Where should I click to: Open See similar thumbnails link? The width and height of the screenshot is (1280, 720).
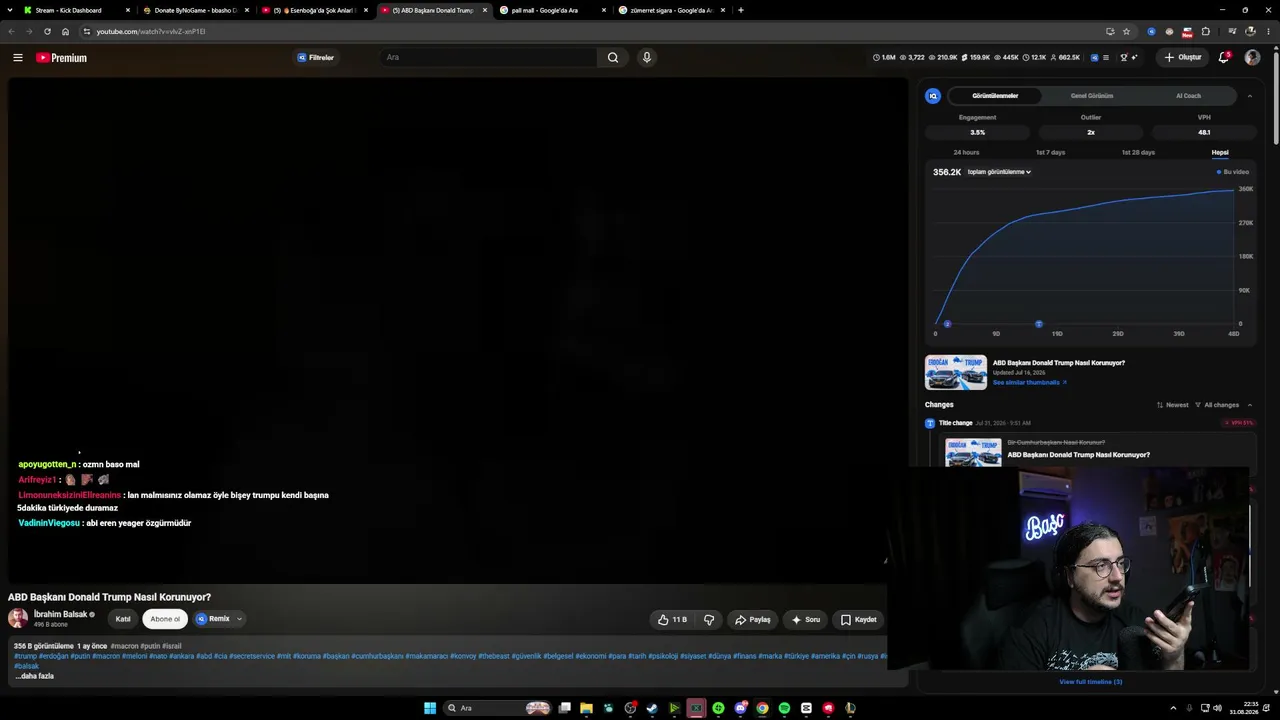click(x=1029, y=382)
